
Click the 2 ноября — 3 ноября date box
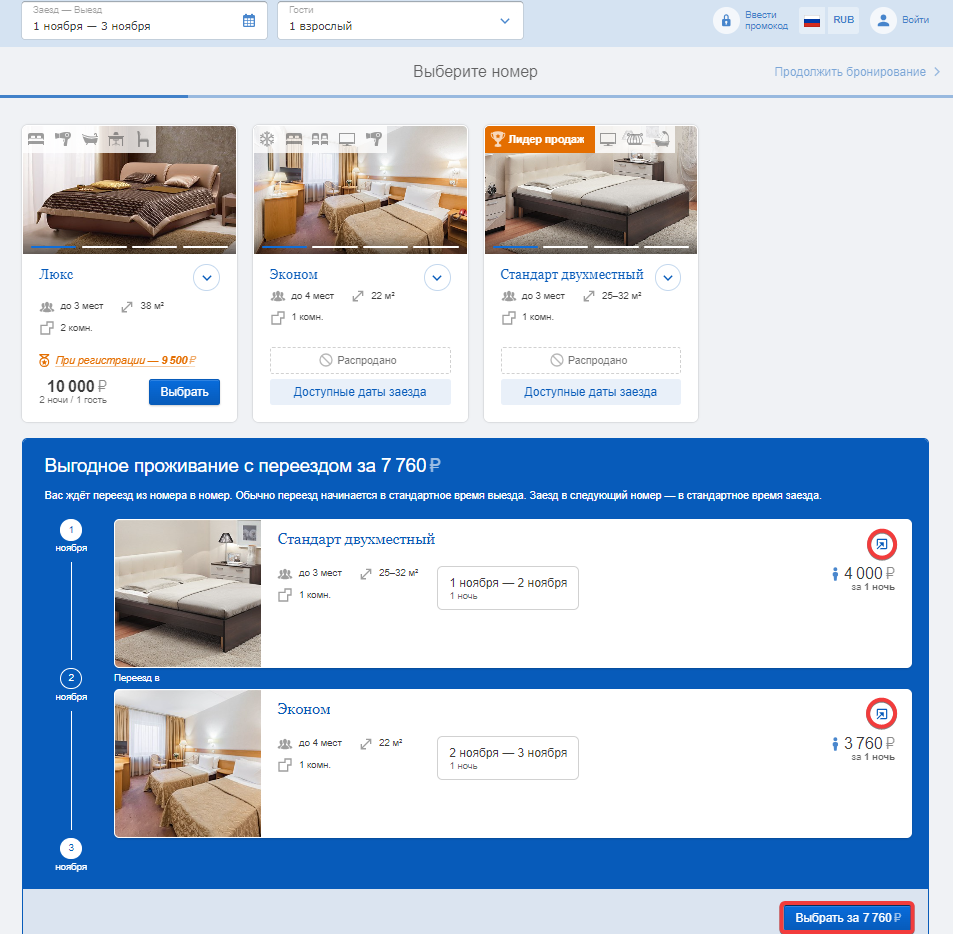pyautogui.click(x=507, y=758)
